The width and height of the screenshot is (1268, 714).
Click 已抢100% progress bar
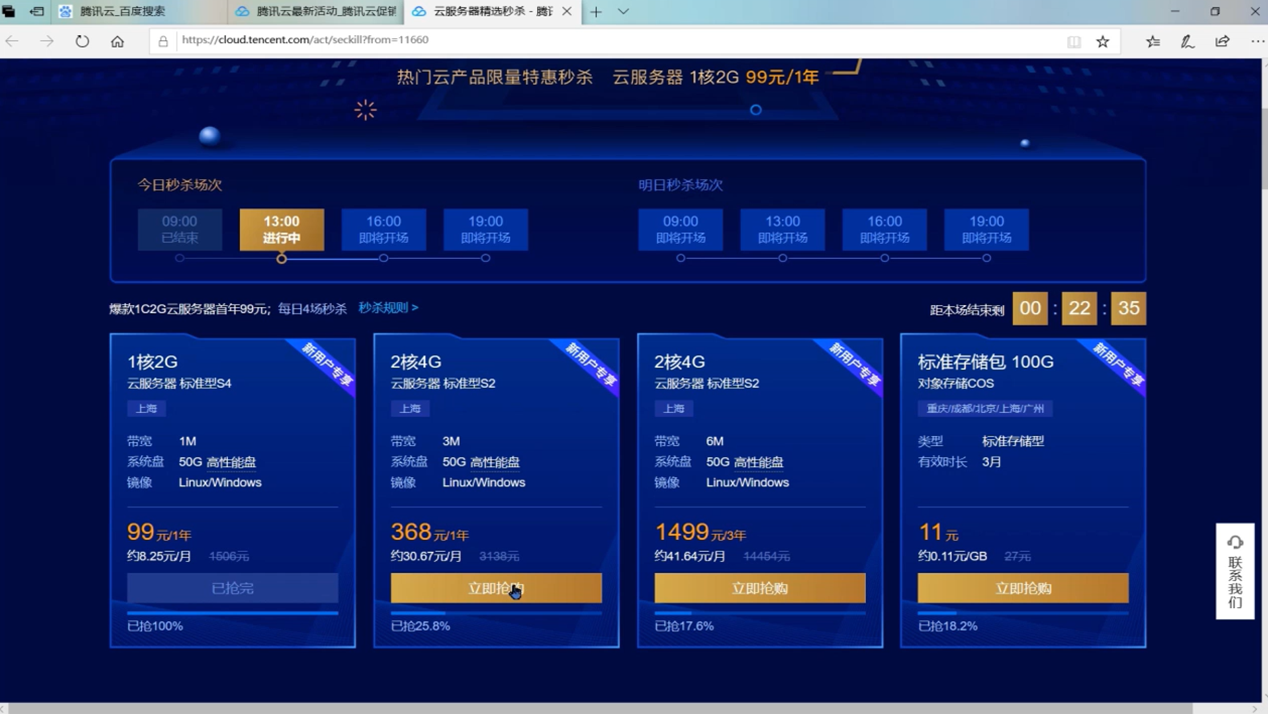pos(233,612)
